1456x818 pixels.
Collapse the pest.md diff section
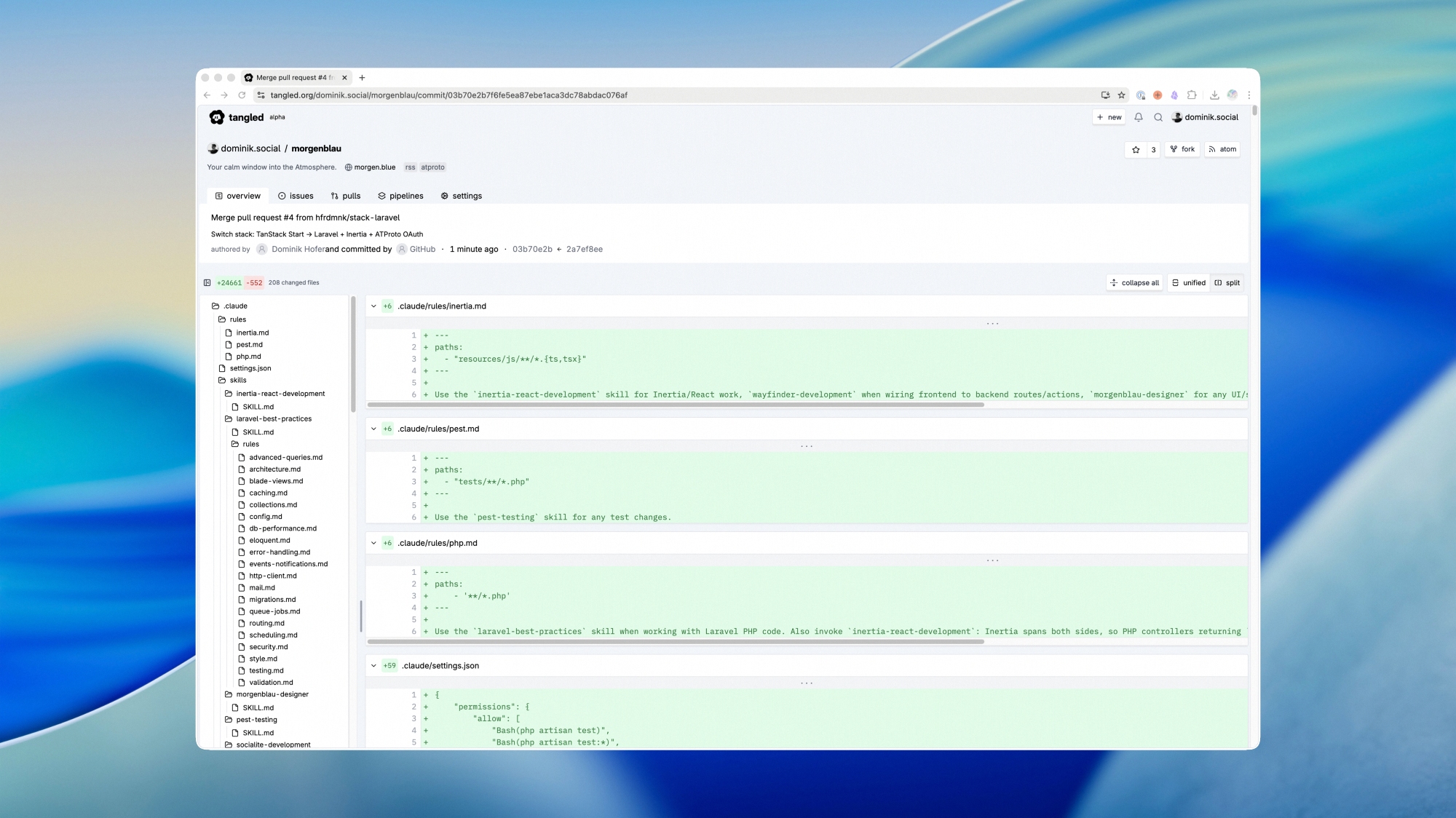(374, 429)
